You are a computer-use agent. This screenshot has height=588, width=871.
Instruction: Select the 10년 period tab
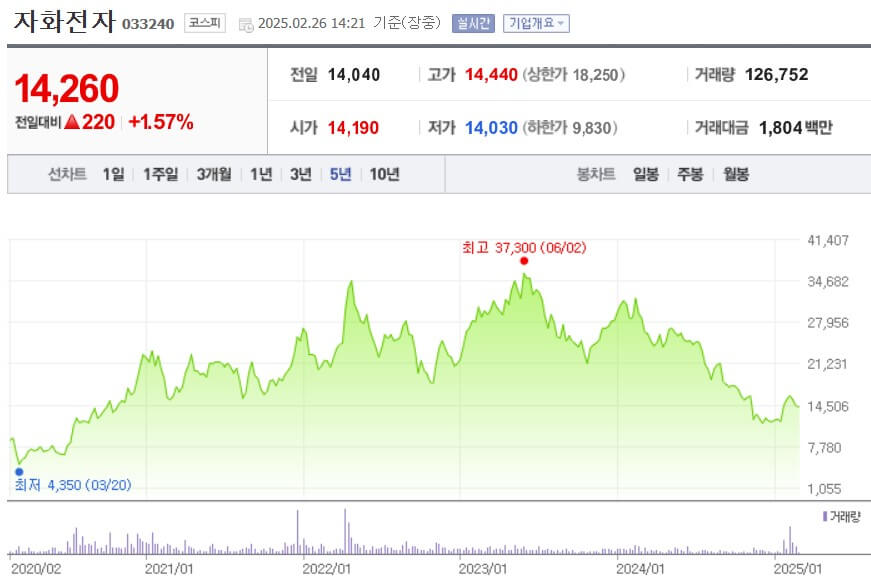pyautogui.click(x=383, y=173)
